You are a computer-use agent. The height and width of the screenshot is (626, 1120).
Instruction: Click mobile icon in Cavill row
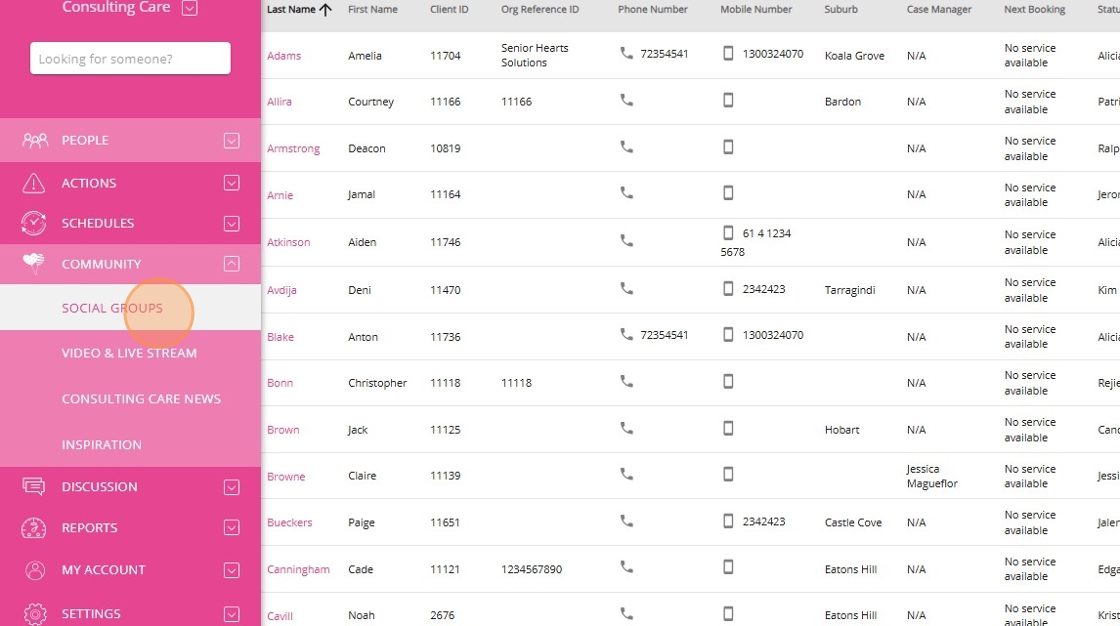(728, 613)
